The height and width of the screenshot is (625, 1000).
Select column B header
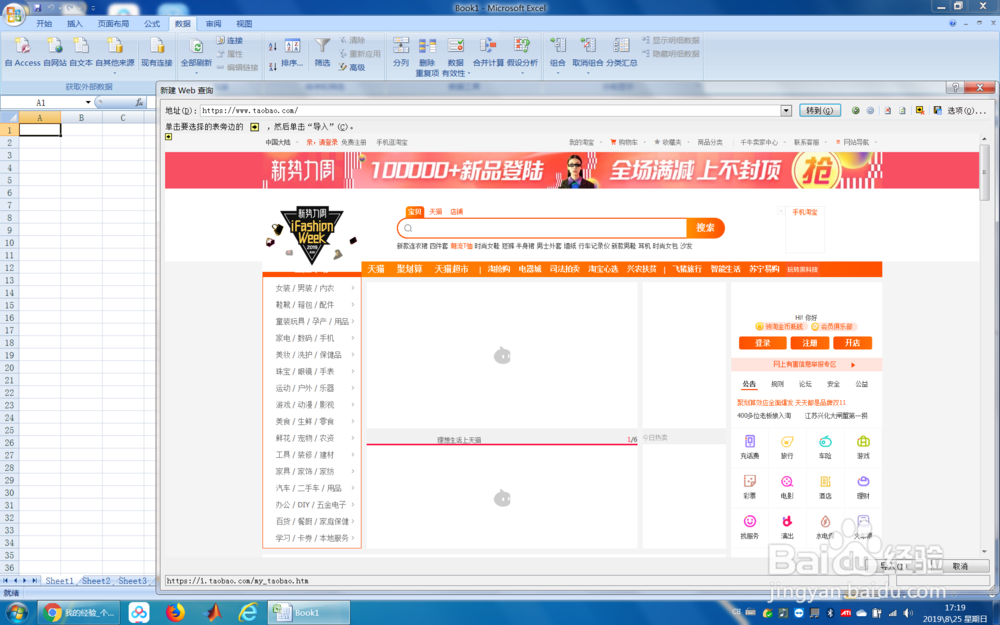(x=81, y=117)
